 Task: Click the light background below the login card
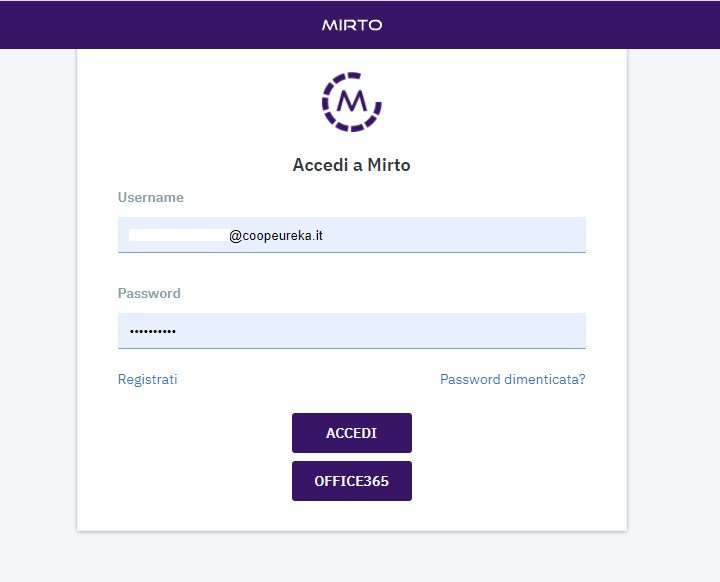tap(352, 558)
